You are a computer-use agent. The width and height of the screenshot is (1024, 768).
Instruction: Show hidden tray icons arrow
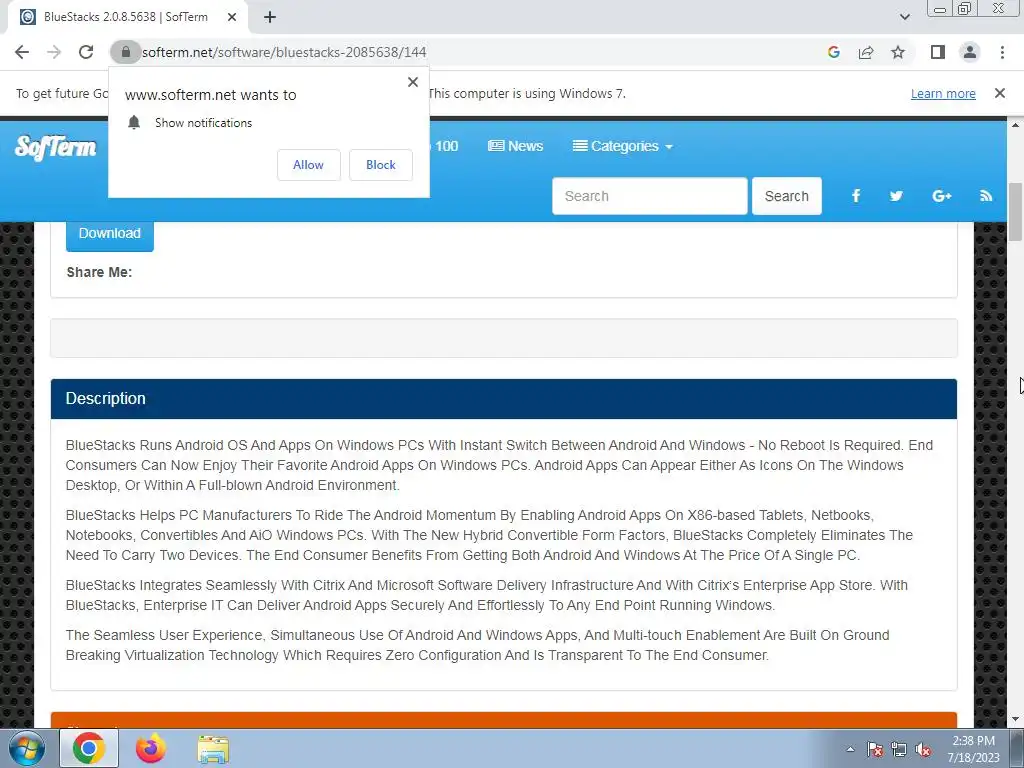tap(850, 749)
